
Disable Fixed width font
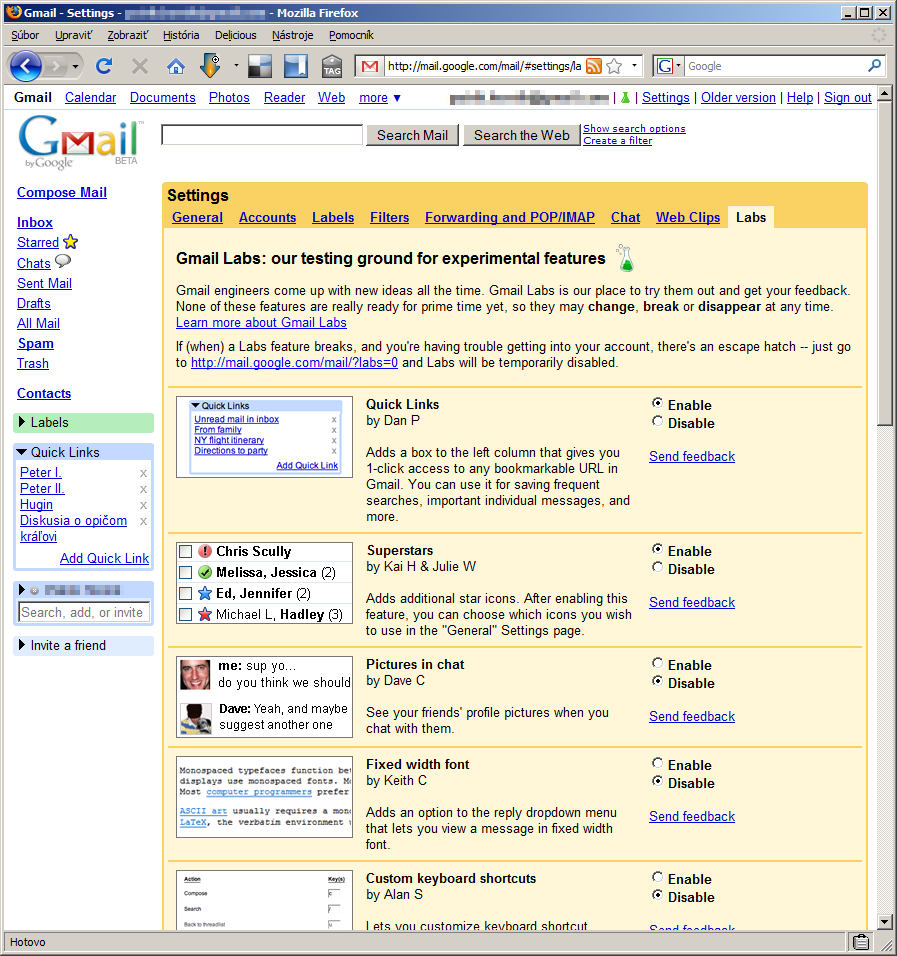[657, 780]
